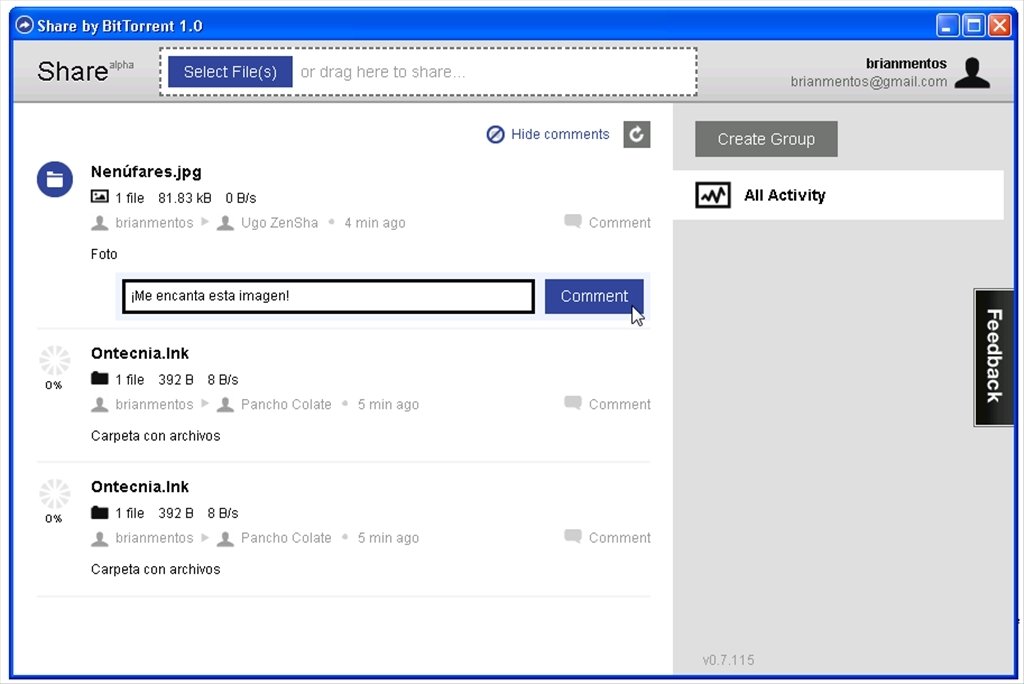Click the brianmentos sender name in the Nenúfares.jpg row
The width and height of the screenshot is (1024, 684).
(154, 223)
